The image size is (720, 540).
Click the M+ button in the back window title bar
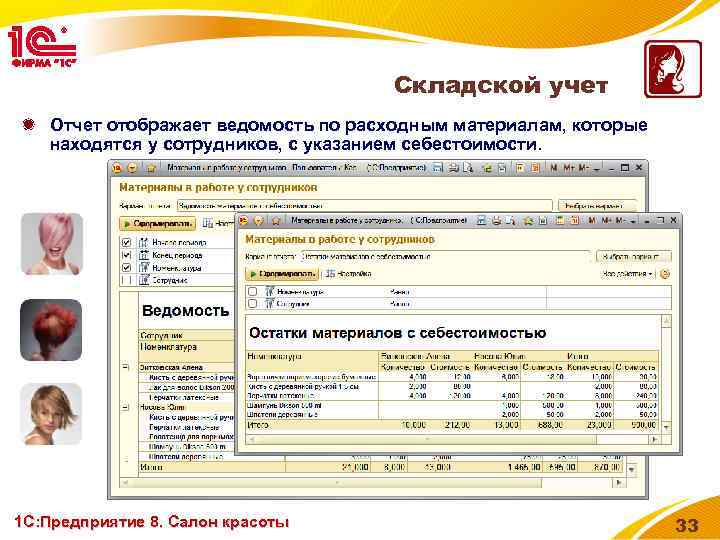point(568,168)
